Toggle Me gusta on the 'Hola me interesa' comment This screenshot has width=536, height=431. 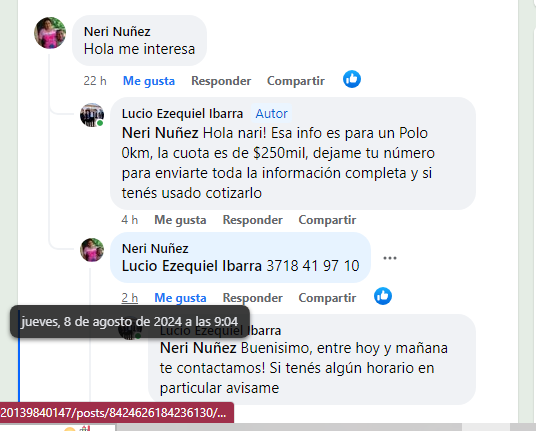[149, 81]
